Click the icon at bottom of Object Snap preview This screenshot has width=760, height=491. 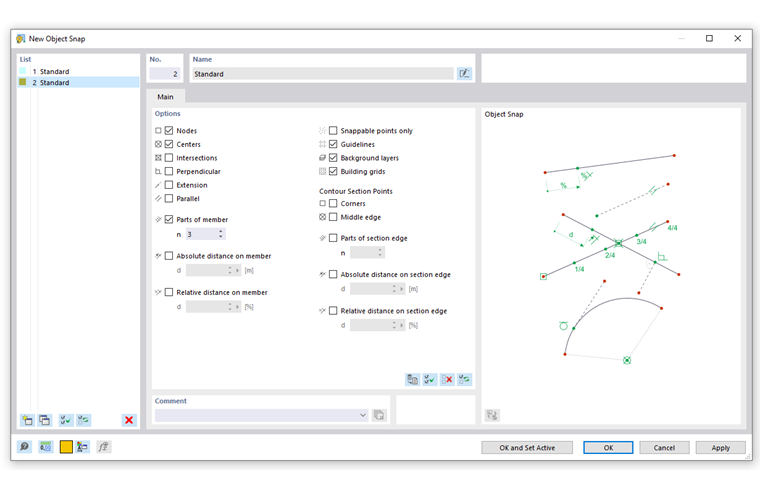coord(492,415)
